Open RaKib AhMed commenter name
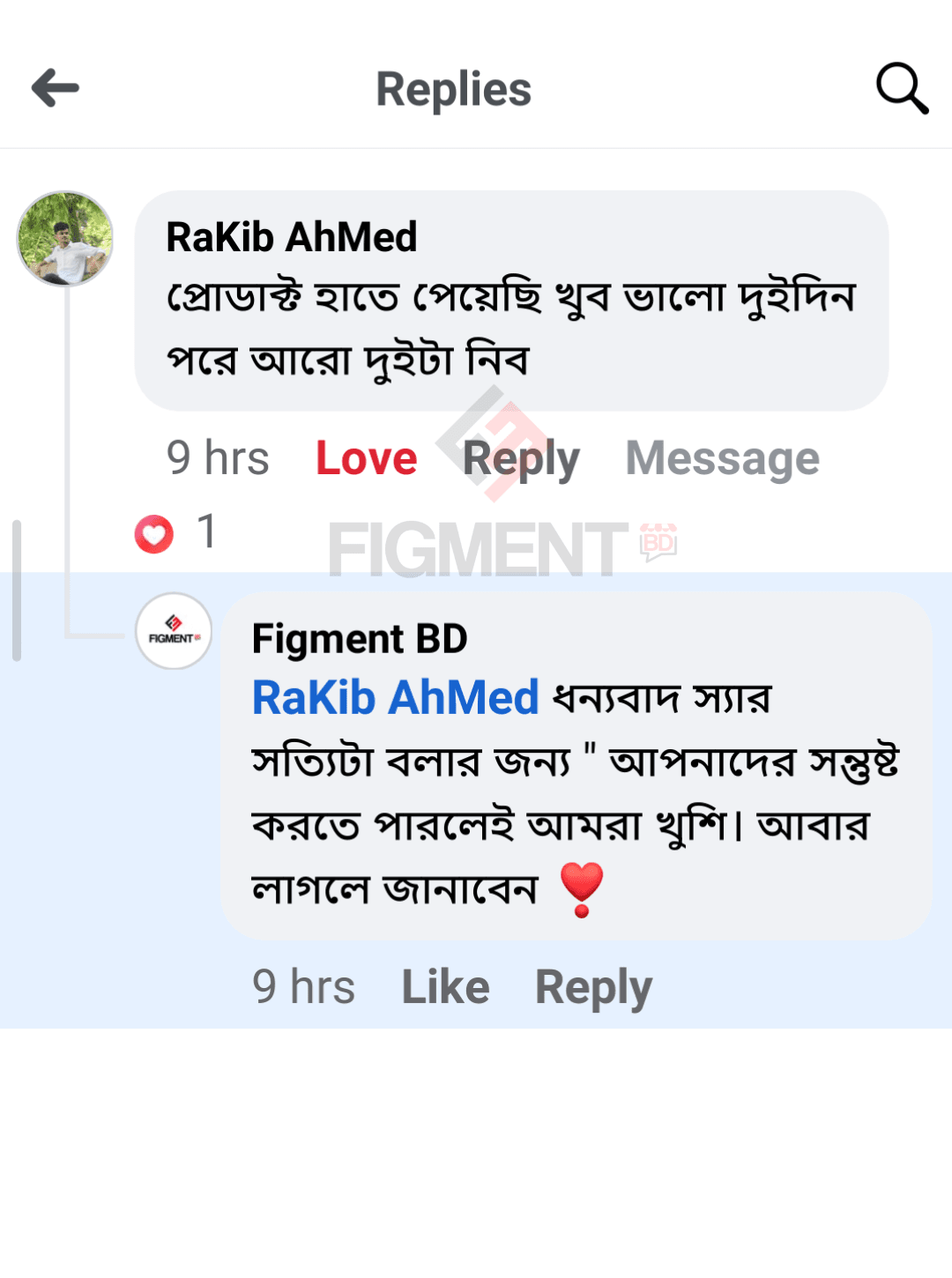This screenshot has height=1278, width=952. coord(292,237)
